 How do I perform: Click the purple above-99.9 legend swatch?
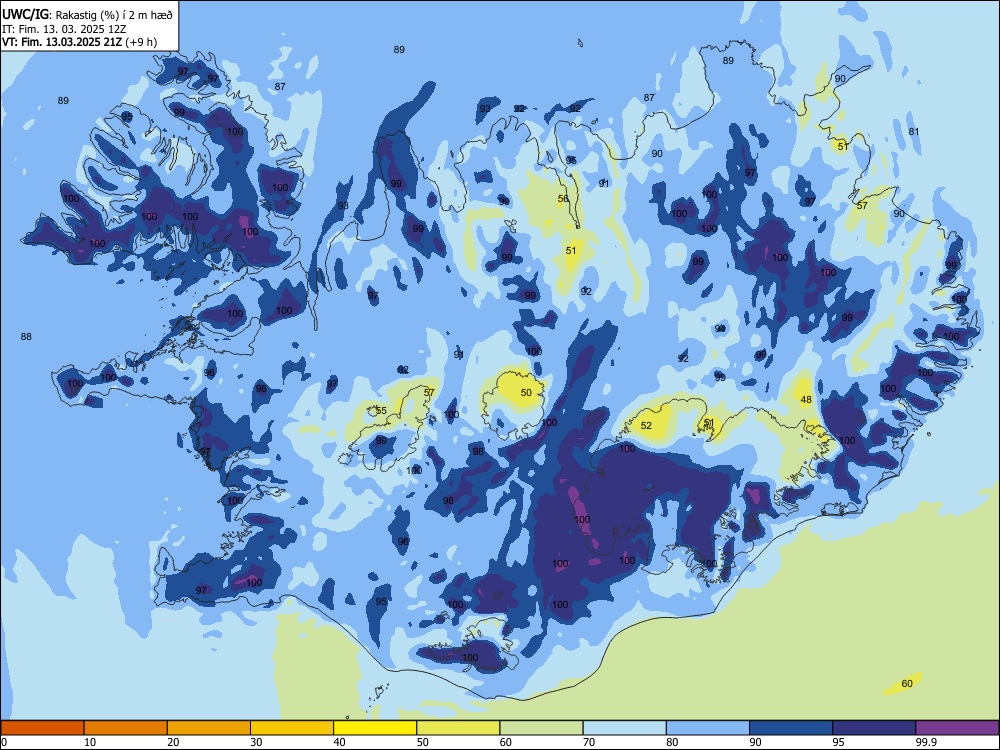click(957, 728)
